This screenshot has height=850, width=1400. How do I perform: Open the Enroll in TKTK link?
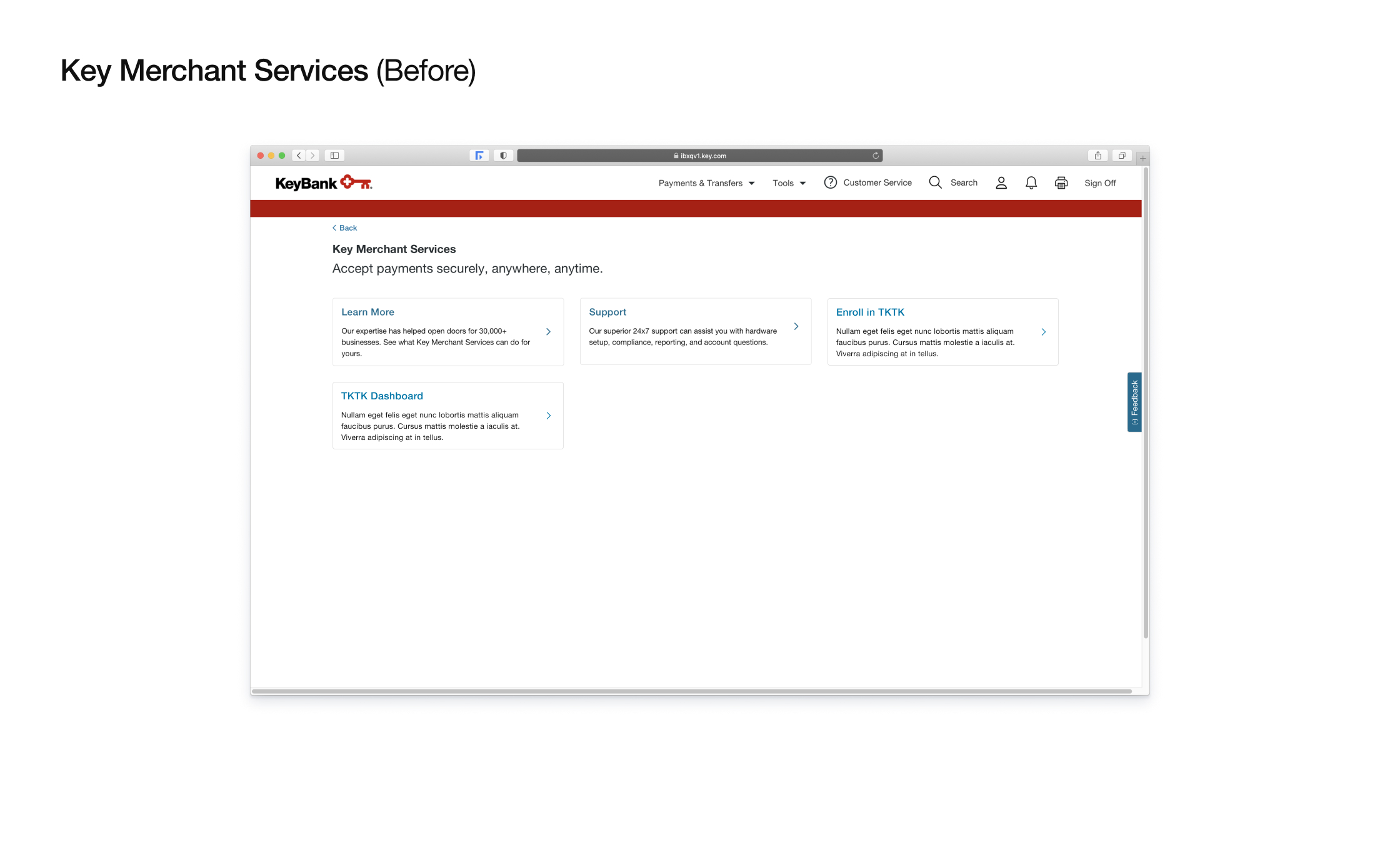tap(870, 312)
